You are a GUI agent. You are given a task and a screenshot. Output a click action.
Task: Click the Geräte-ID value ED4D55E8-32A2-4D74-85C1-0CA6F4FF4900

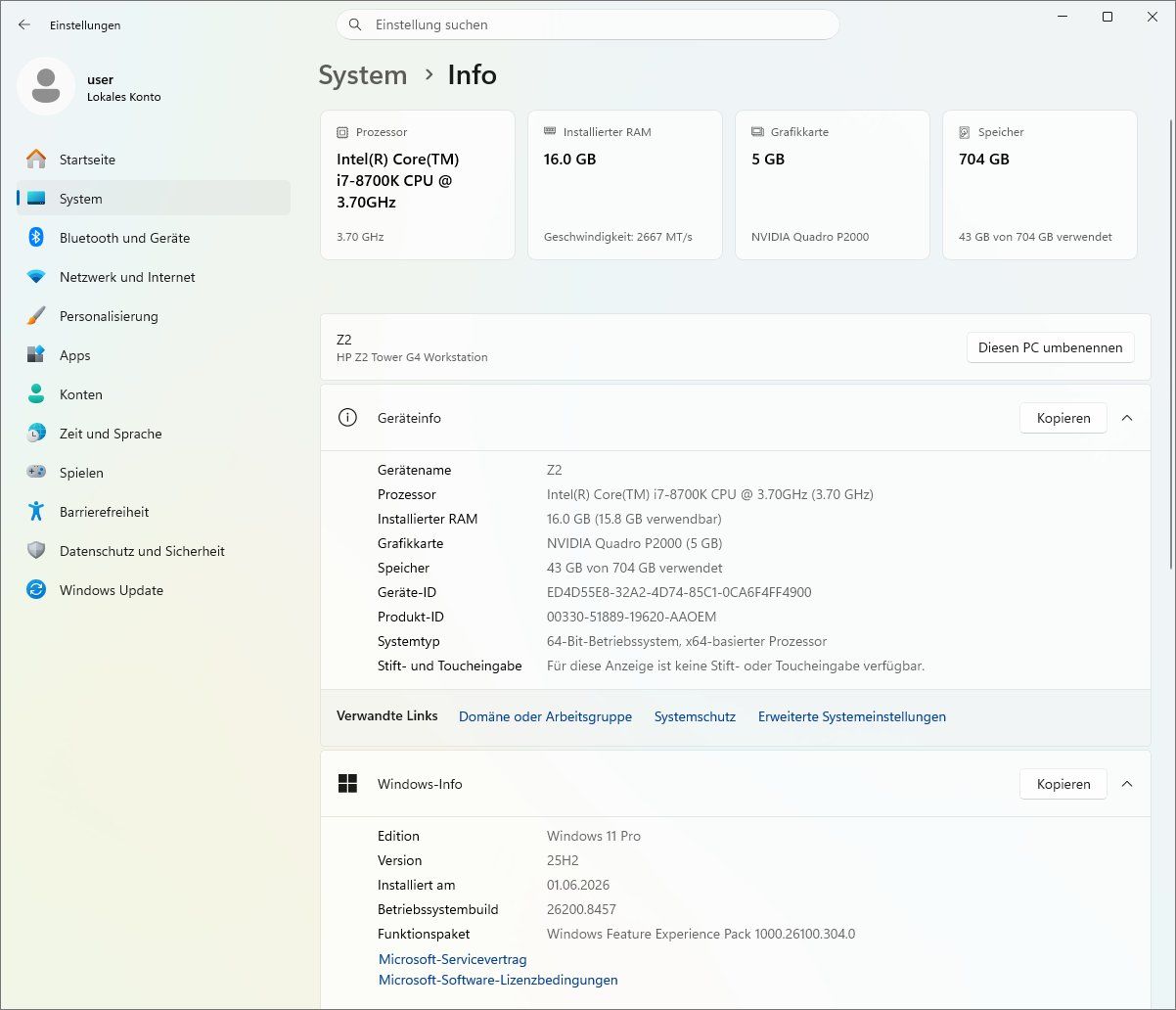click(x=679, y=592)
